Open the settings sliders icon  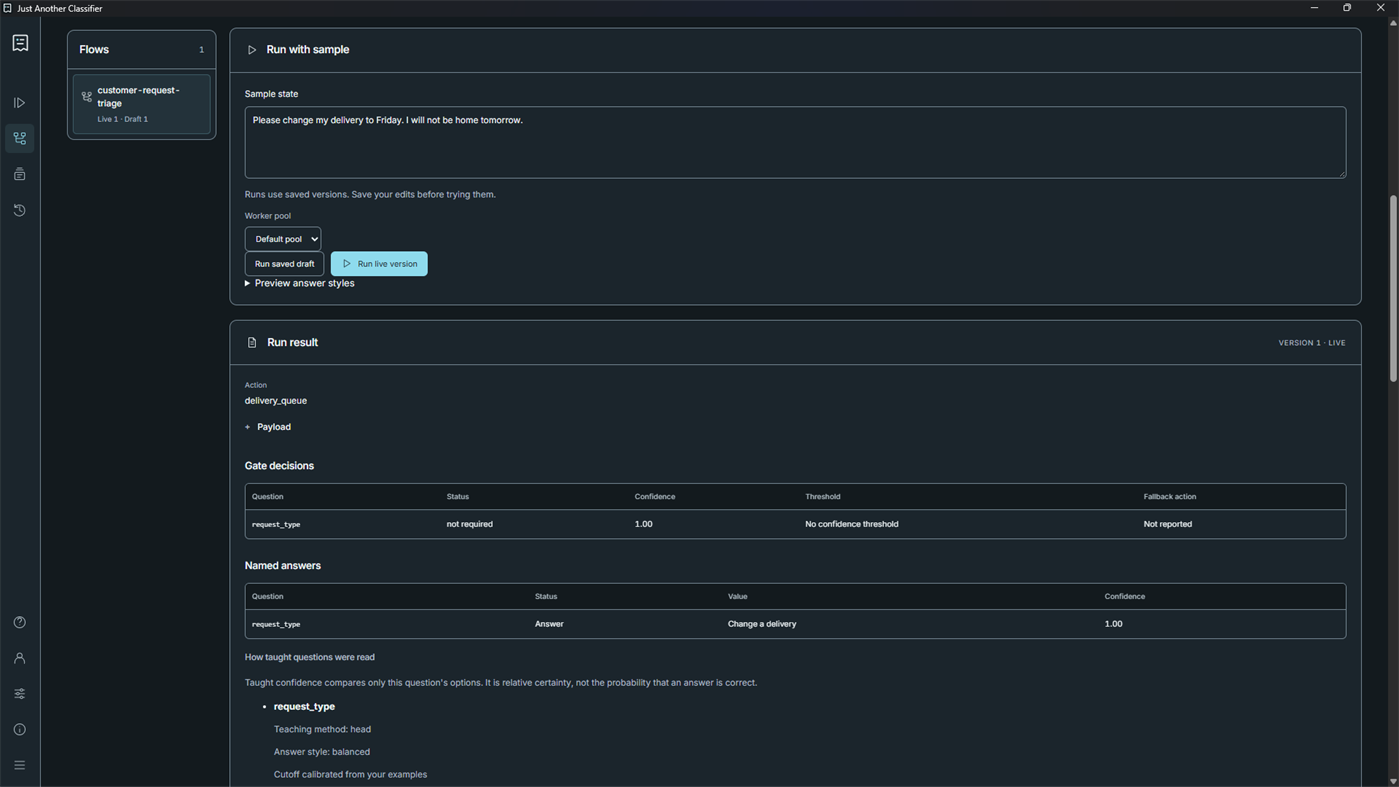(19, 694)
